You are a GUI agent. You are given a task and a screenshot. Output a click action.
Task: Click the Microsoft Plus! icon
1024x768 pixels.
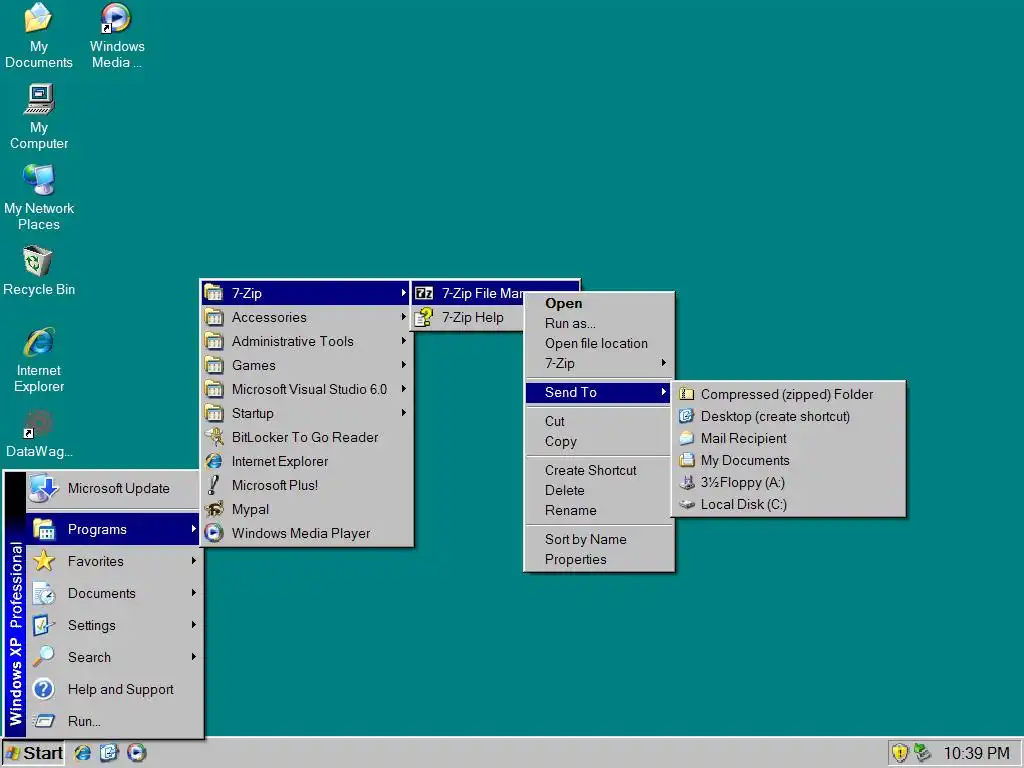tap(214, 485)
